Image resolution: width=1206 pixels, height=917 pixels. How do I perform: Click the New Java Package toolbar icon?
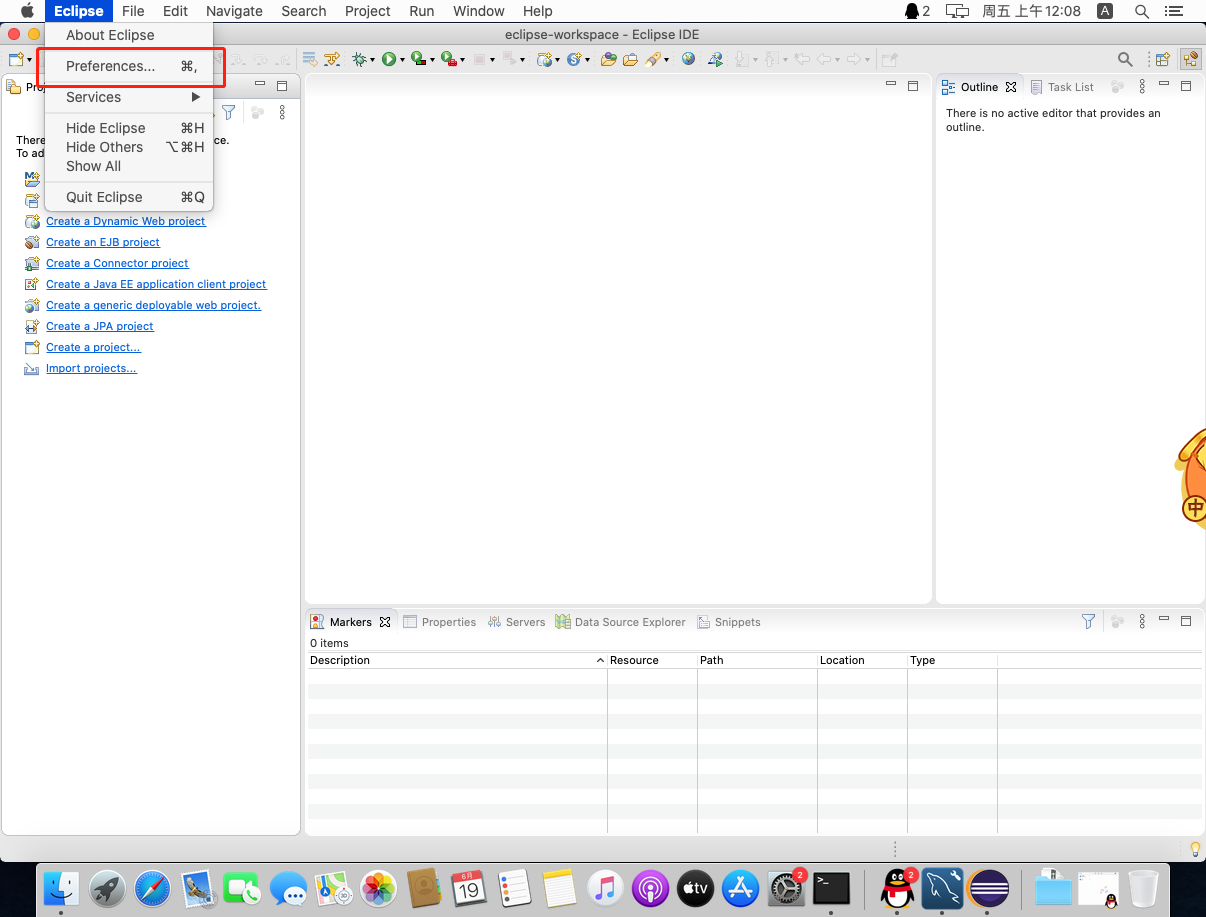tap(545, 60)
